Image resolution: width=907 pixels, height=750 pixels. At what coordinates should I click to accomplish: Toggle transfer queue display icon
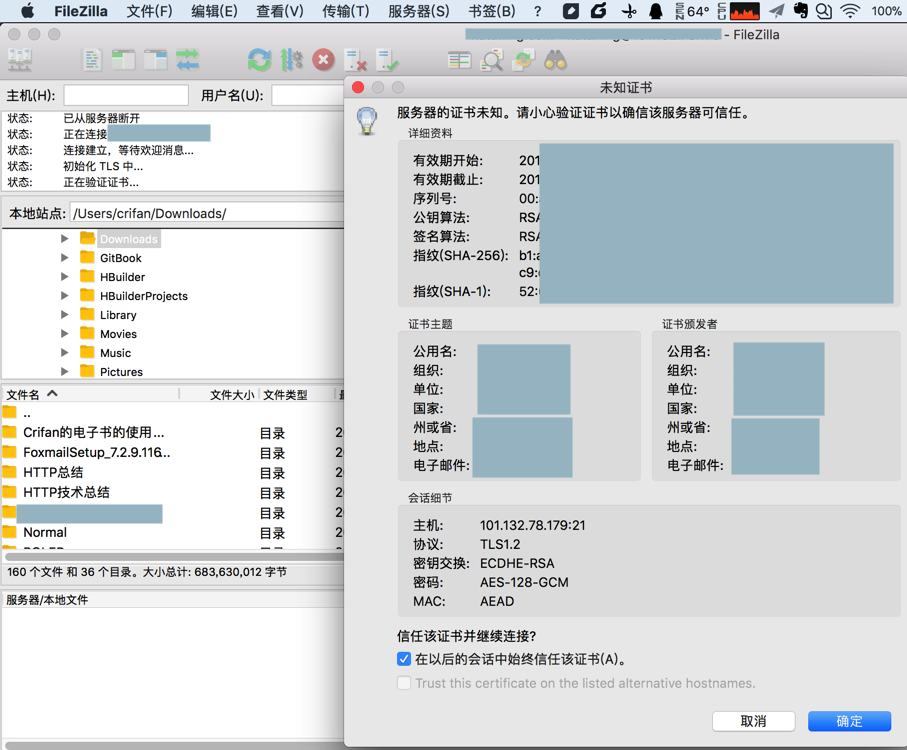point(187,60)
